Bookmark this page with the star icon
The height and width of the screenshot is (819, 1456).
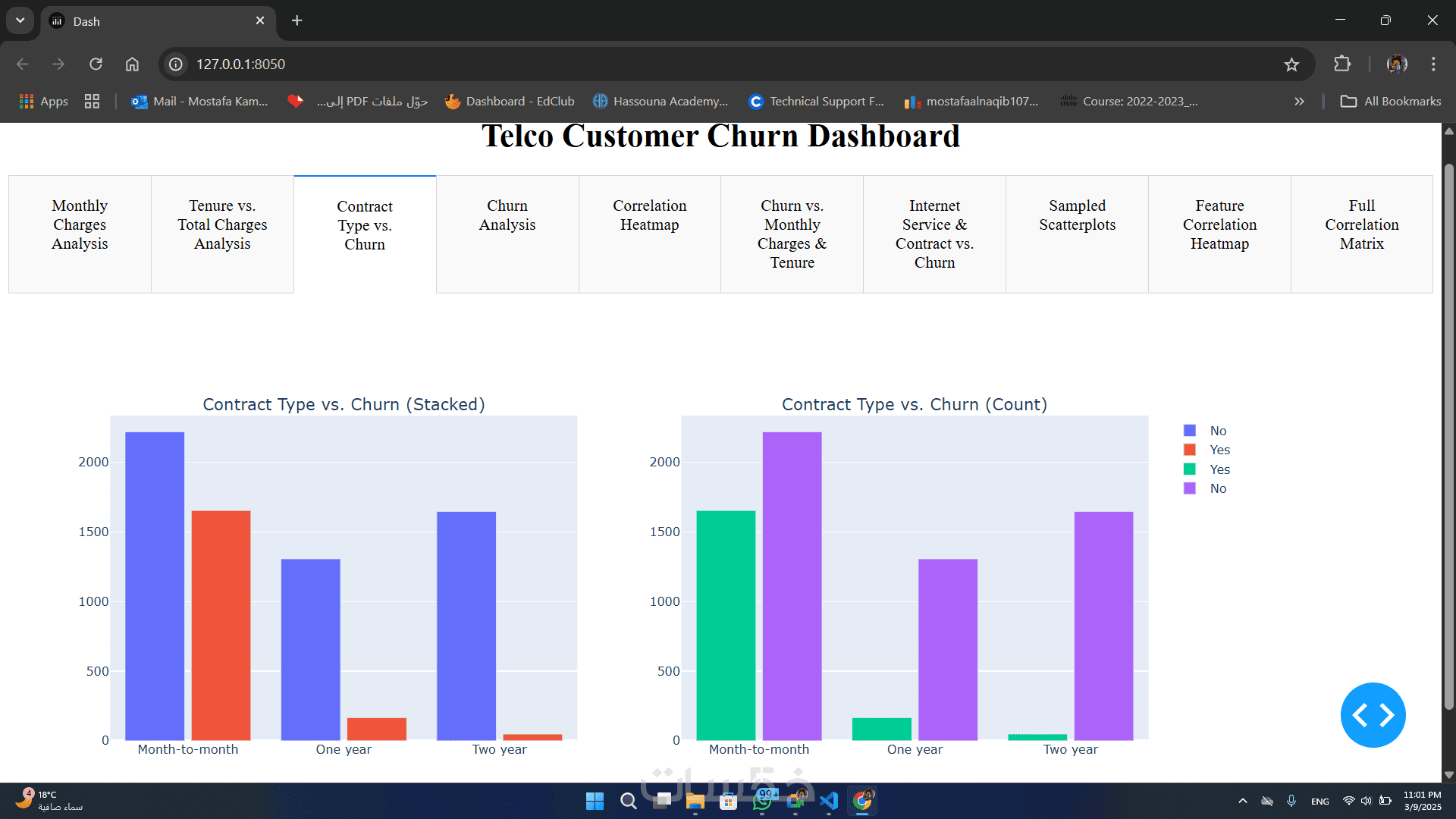point(1291,64)
